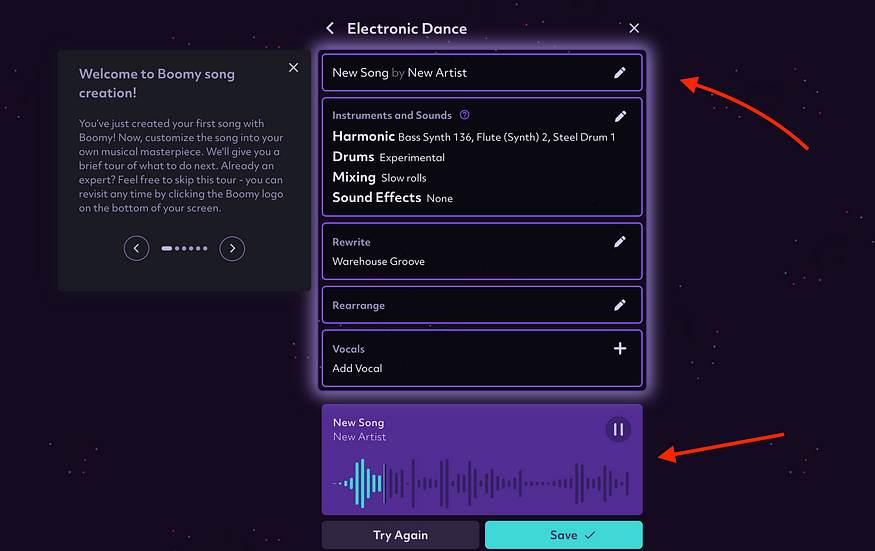Click the Rewrite heading

click(351, 242)
